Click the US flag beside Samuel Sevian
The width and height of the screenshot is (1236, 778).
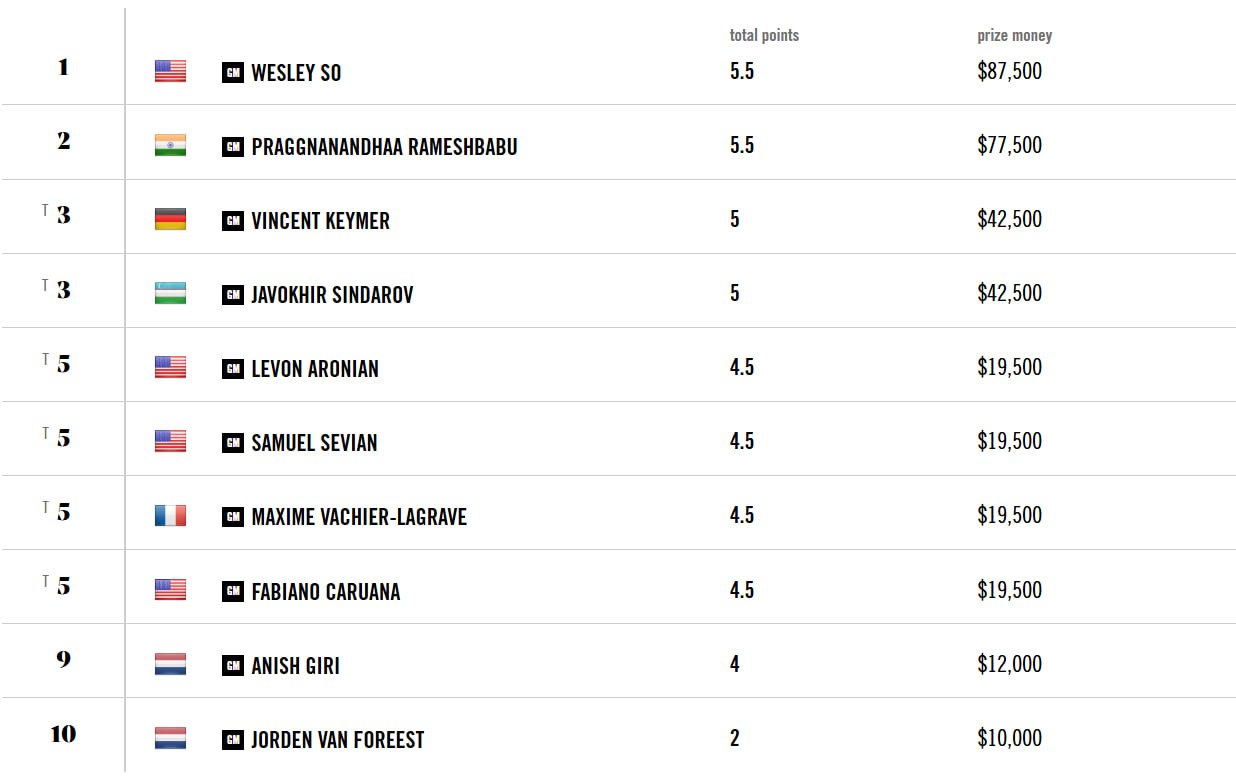pyautogui.click(x=170, y=441)
